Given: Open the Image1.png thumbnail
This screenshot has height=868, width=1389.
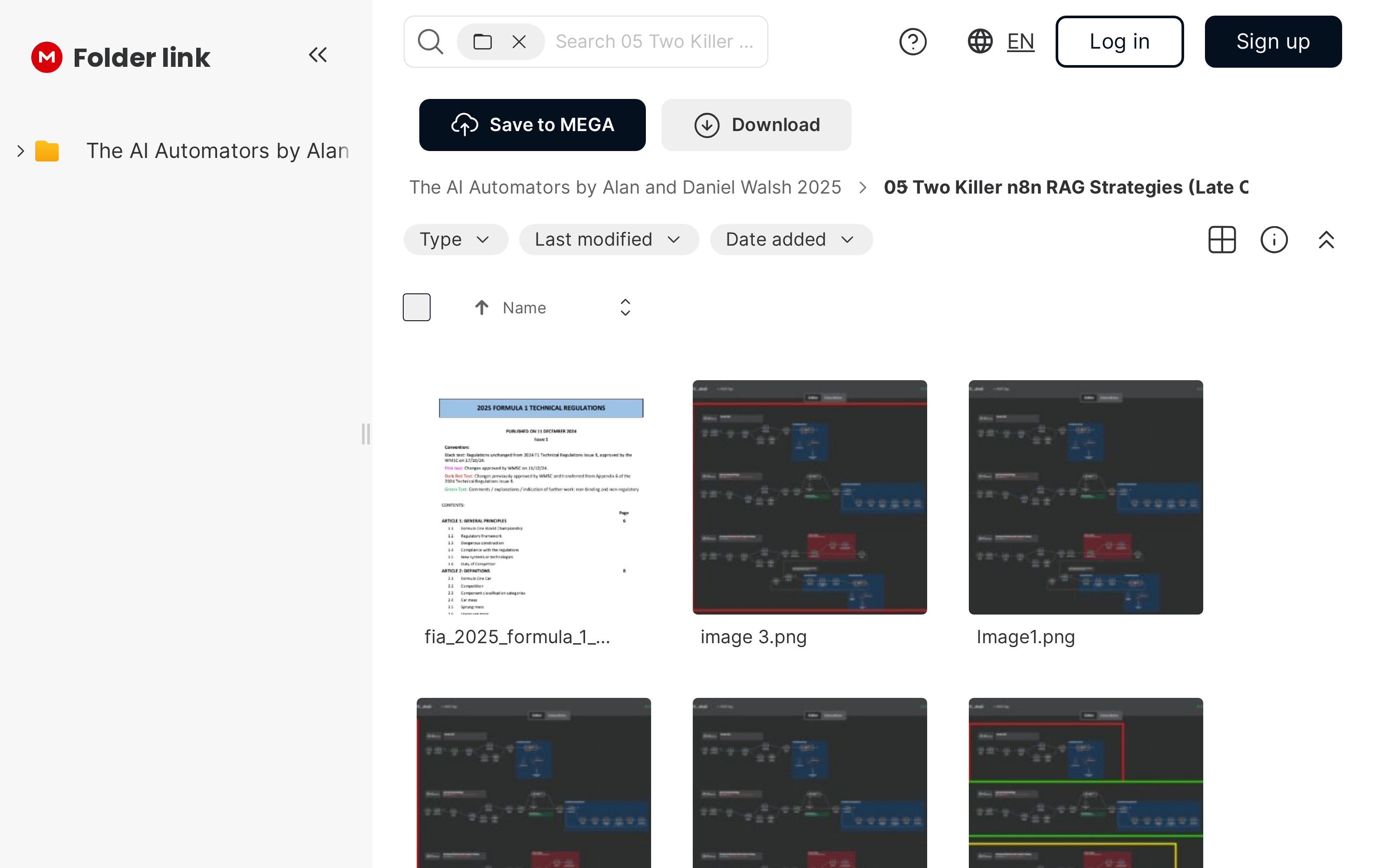Looking at the screenshot, I should 1085,497.
